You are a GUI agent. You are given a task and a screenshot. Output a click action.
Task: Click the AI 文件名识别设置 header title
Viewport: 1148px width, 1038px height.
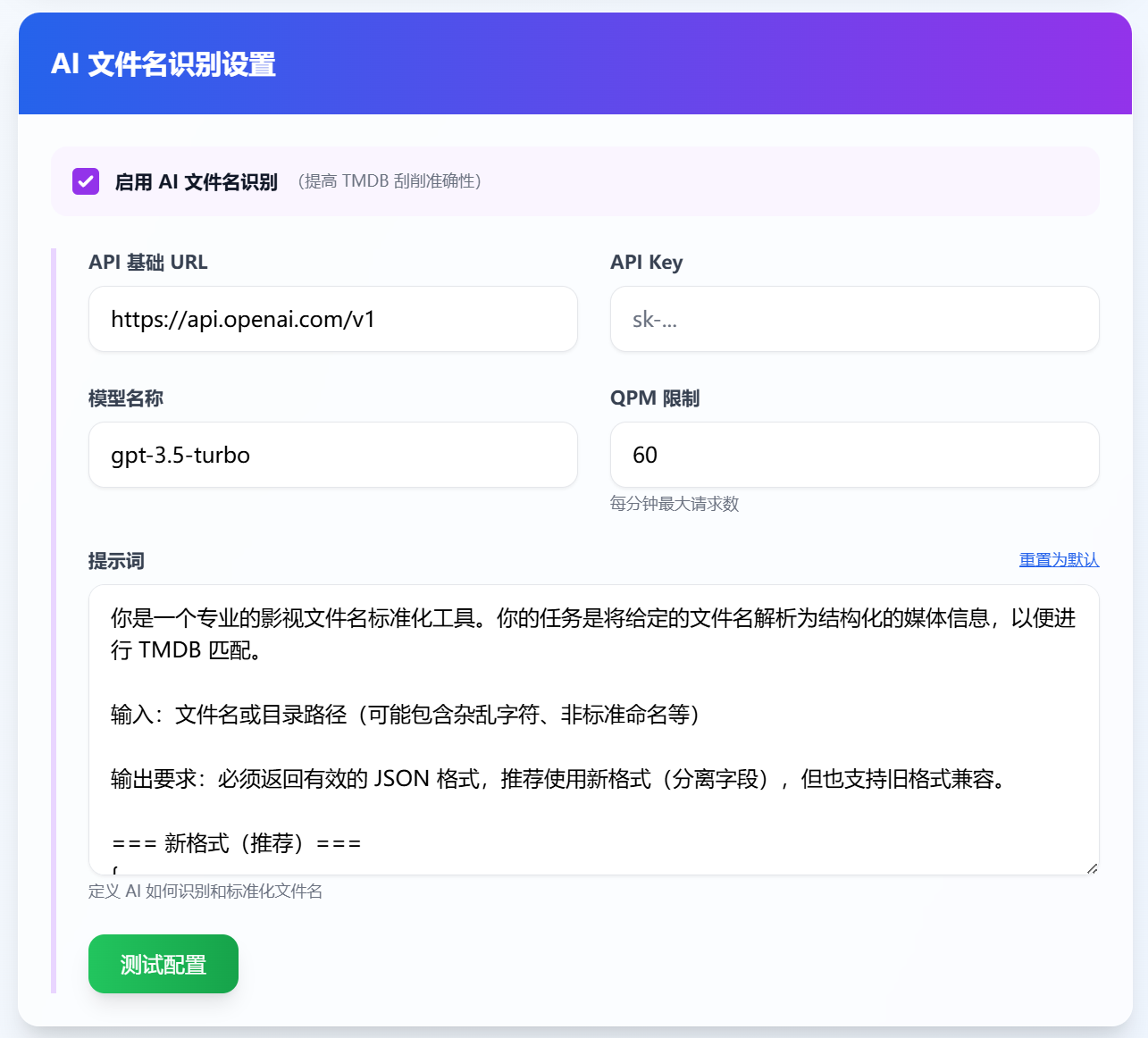(x=163, y=64)
